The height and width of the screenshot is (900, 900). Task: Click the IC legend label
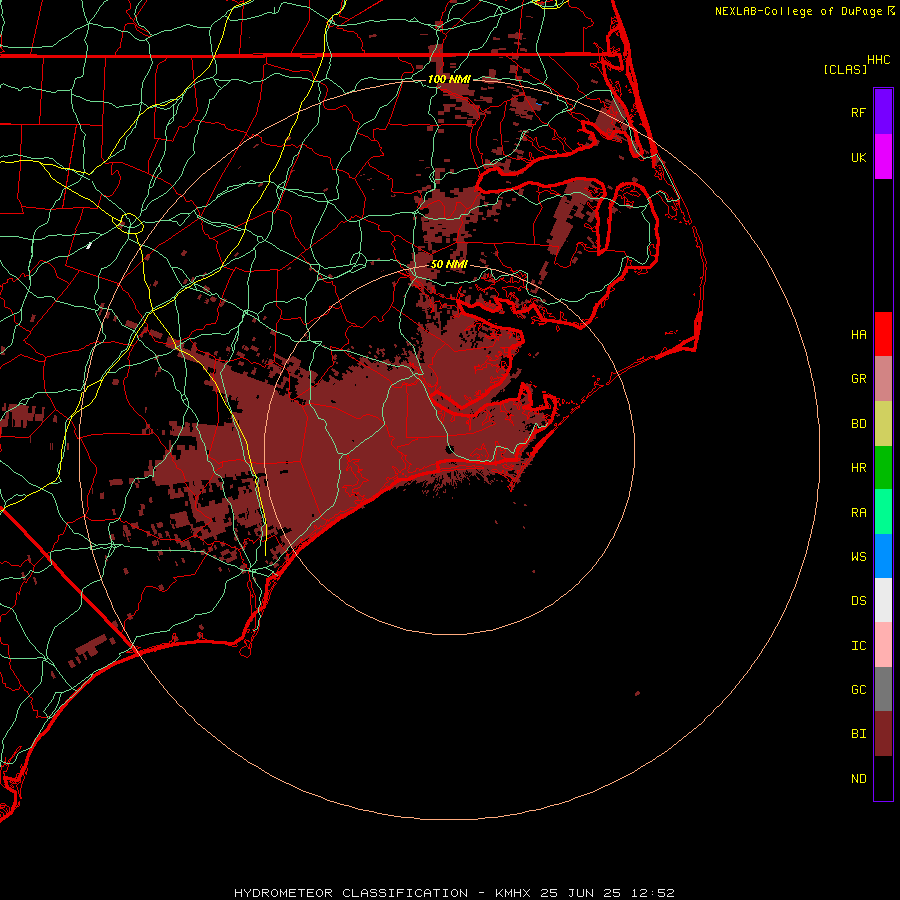click(x=859, y=646)
